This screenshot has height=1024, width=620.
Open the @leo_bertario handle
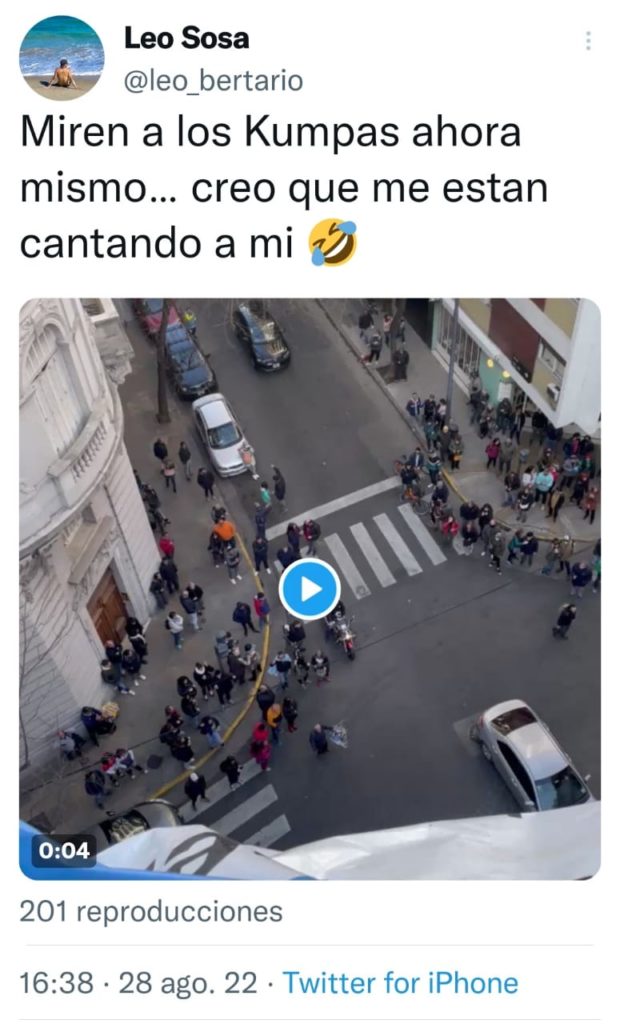pos(214,81)
